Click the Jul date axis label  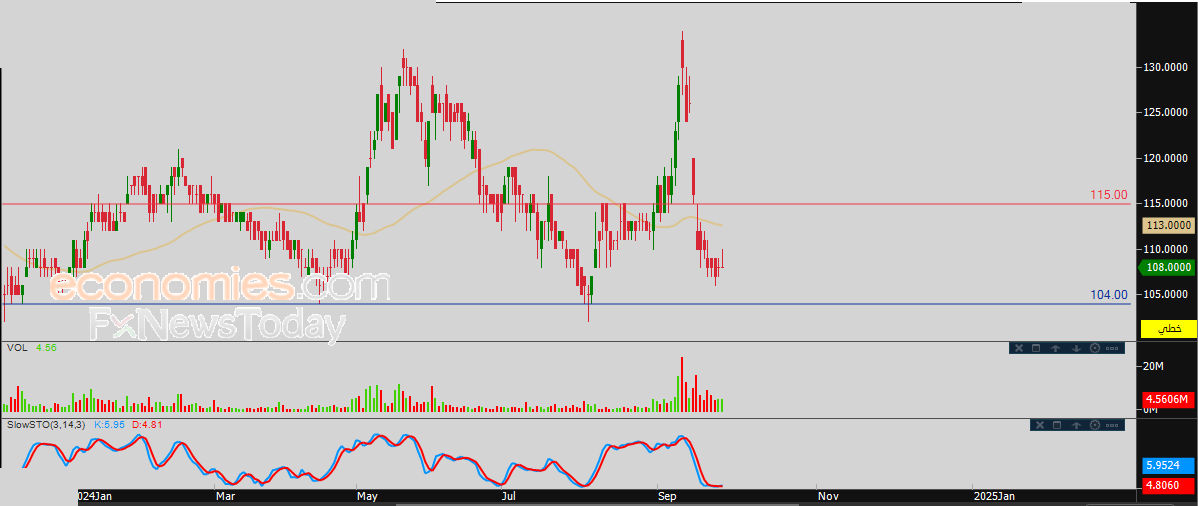pos(511,496)
